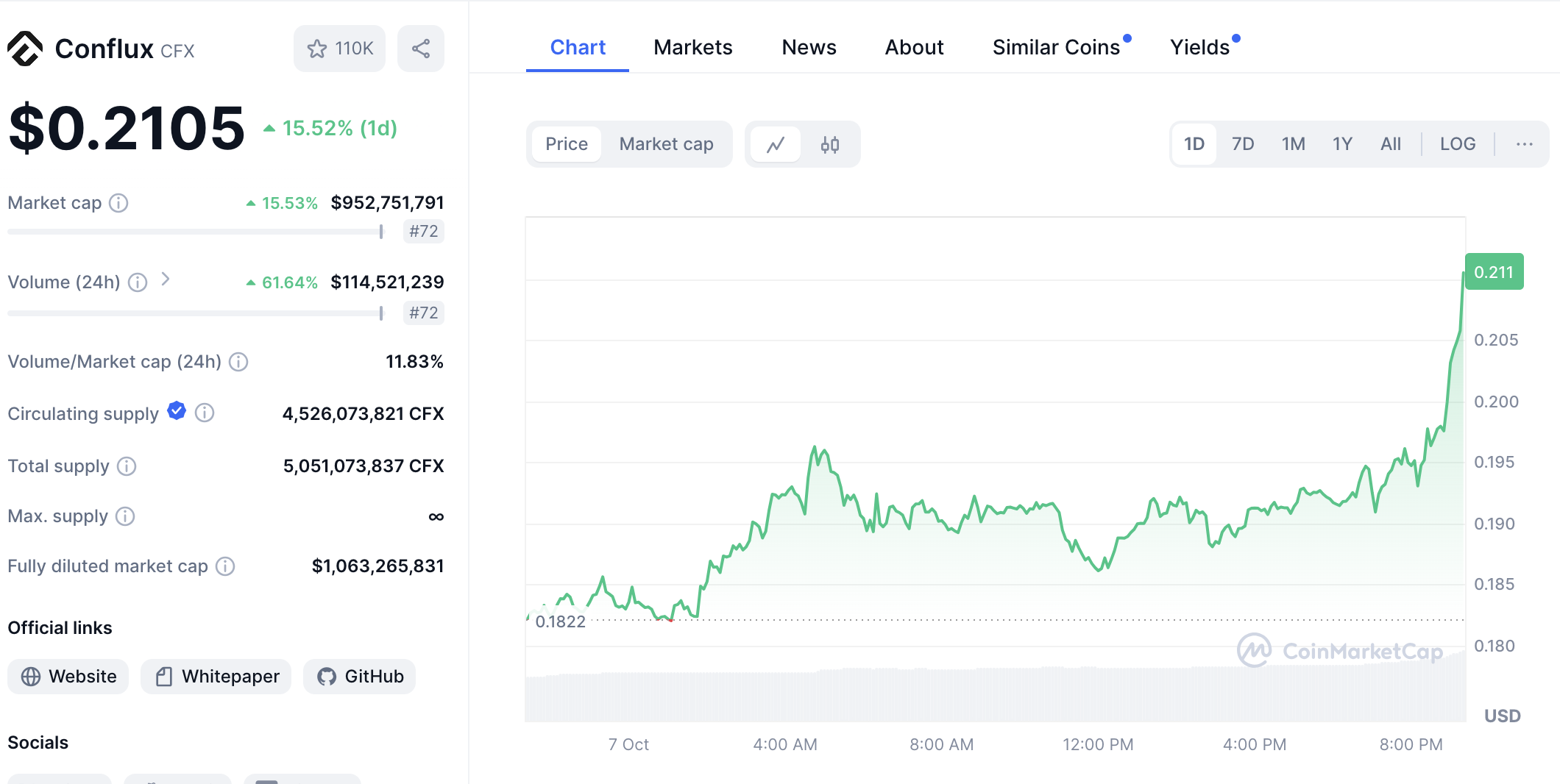Click the 15.52% (1d) change text
The image size is (1560, 784).
point(330,128)
